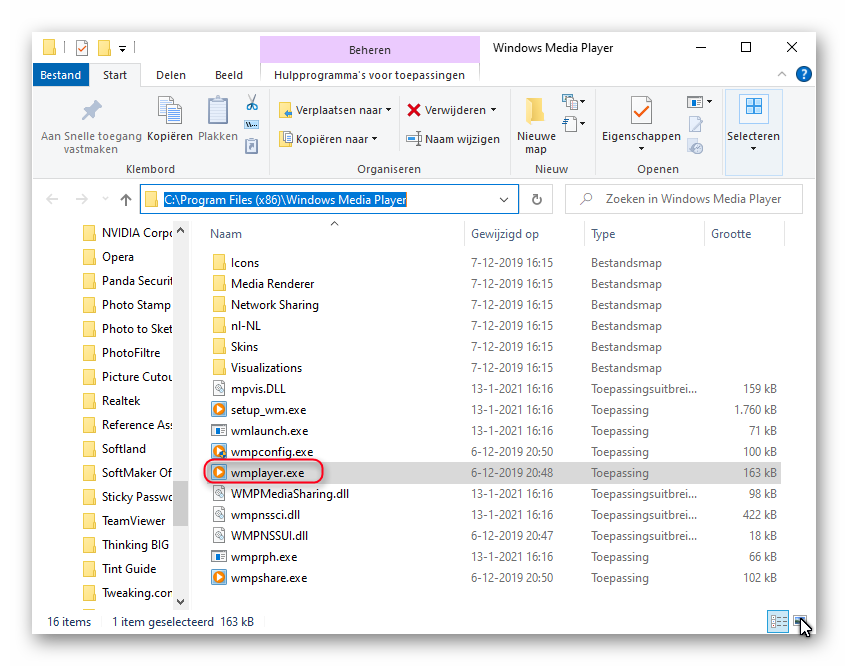Open the Openen dropdown icon in ribbon
The width and height of the screenshot is (848, 666).
click(x=699, y=102)
